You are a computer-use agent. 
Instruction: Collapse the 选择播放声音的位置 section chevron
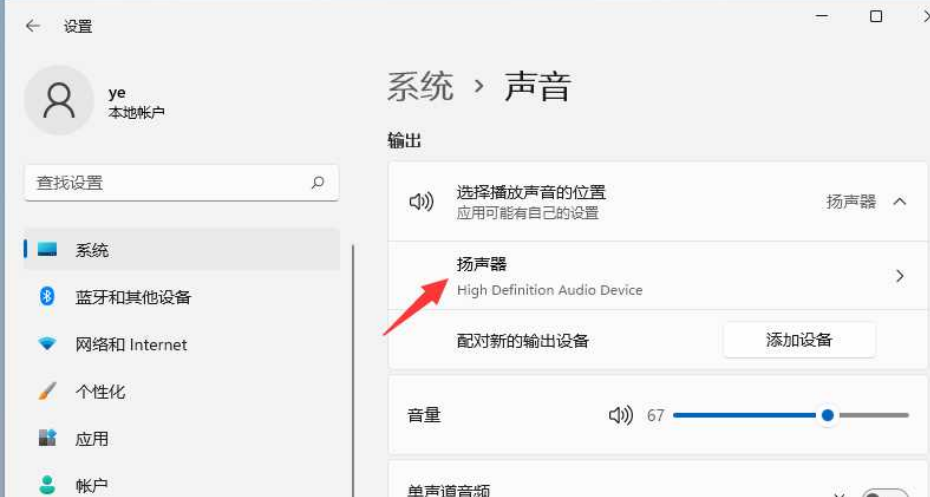click(x=900, y=202)
